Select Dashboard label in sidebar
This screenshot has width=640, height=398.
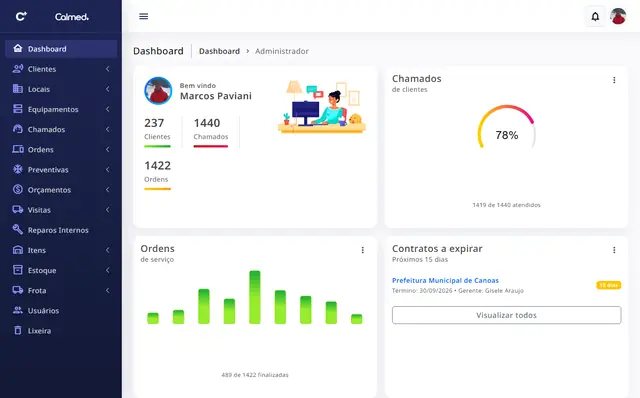click(x=47, y=49)
